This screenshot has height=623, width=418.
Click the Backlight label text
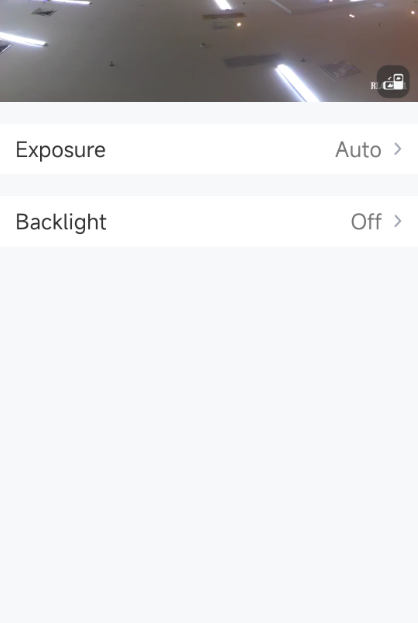[x=61, y=222]
